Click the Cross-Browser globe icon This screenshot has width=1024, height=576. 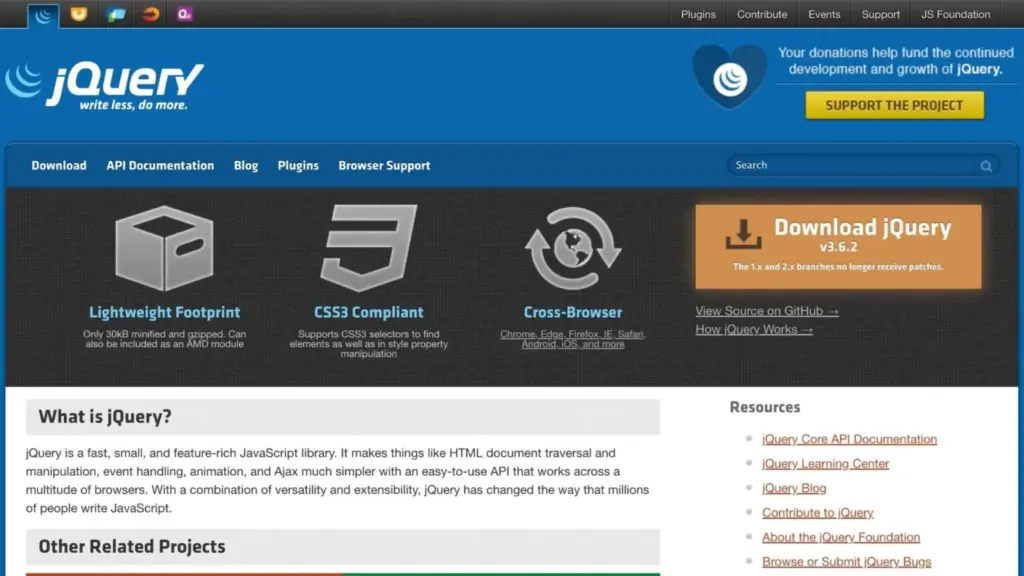(573, 248)
